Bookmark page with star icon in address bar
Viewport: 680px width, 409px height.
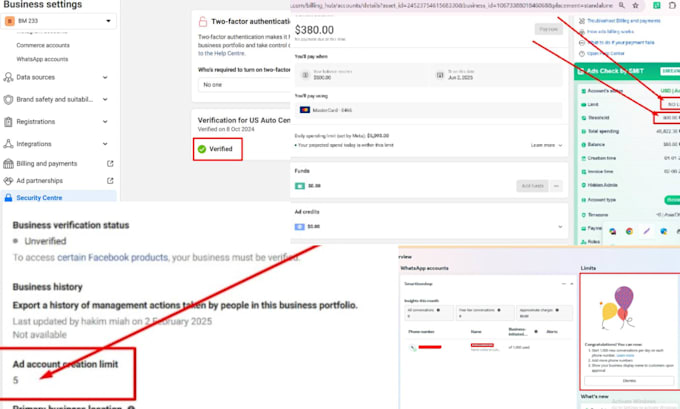coord(635,5)
